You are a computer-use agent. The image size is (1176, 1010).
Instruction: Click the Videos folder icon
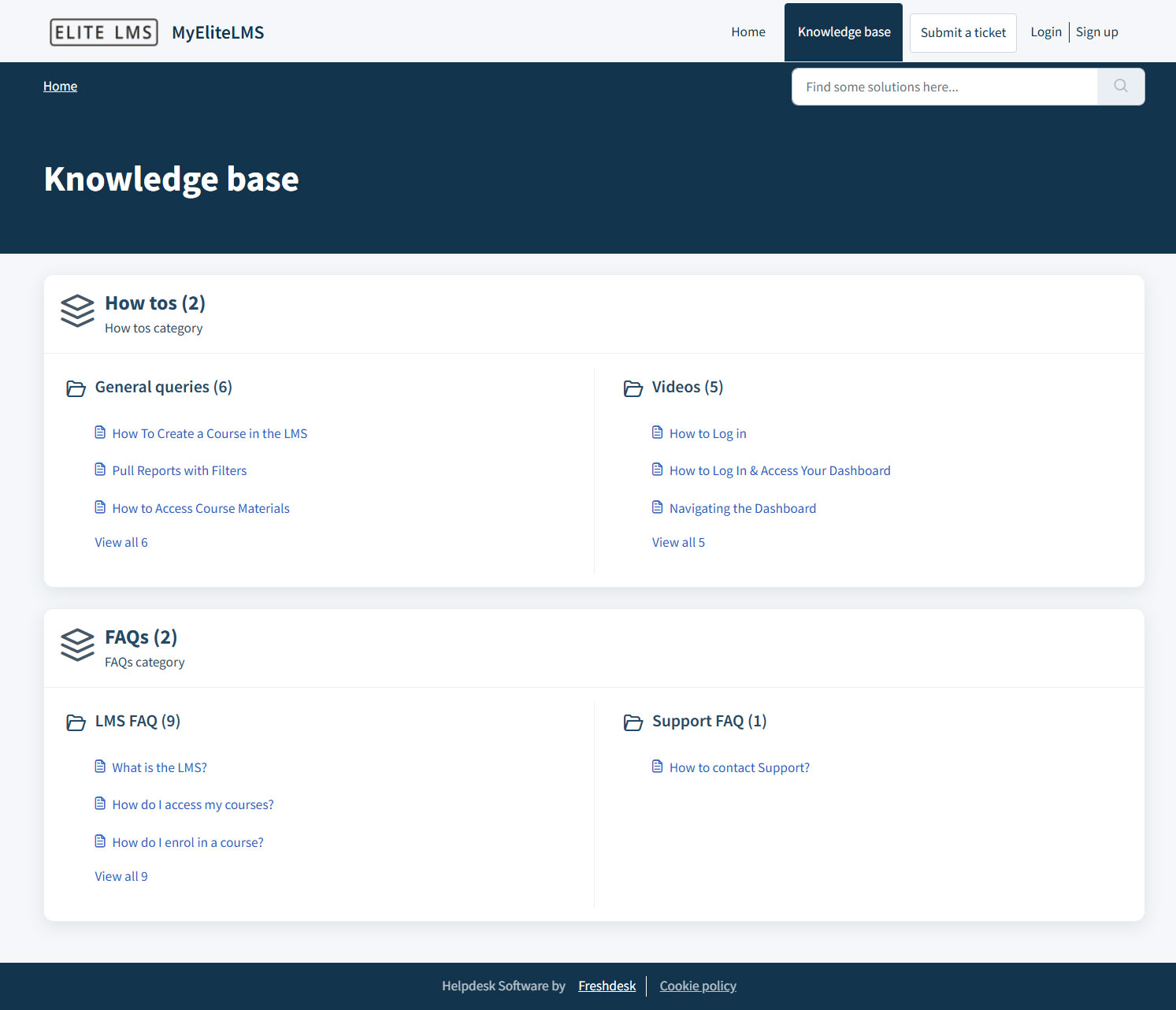click(633, 388)
